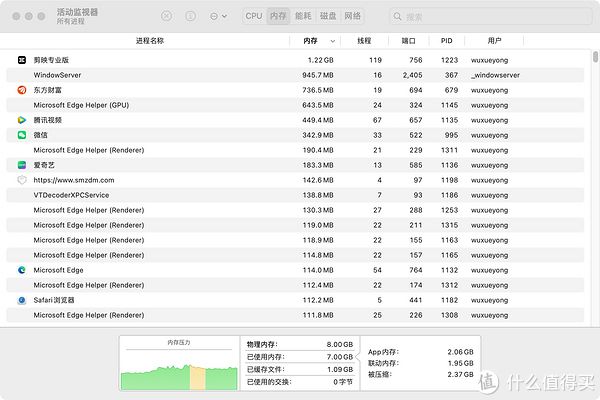Sort by the PID column header
Image resolution: width=600 pixels, height=400 pixels.
point(446,41)
